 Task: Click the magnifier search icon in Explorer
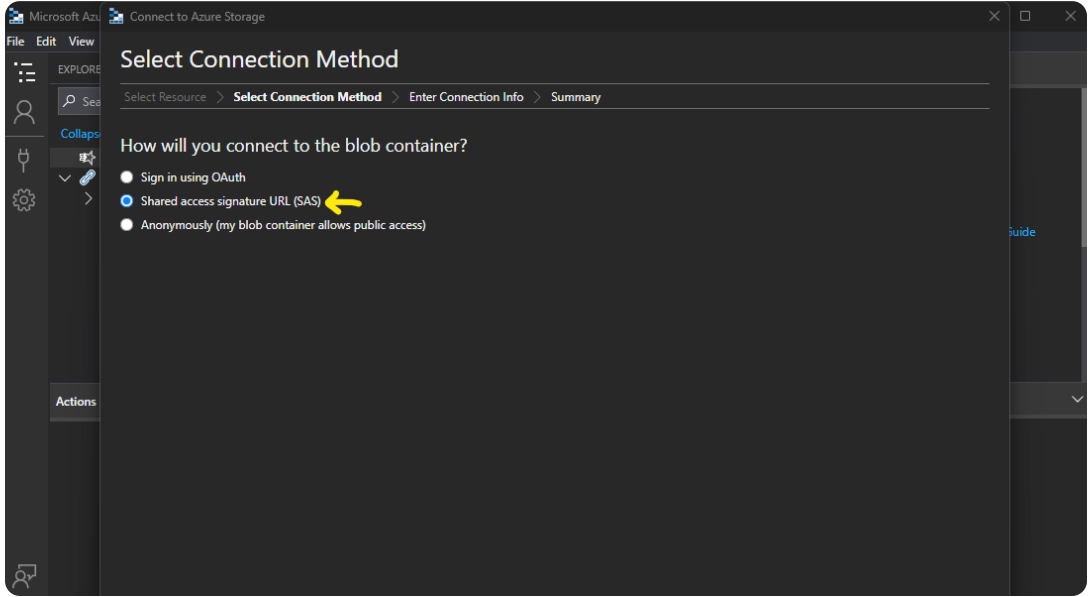(70, 101)
